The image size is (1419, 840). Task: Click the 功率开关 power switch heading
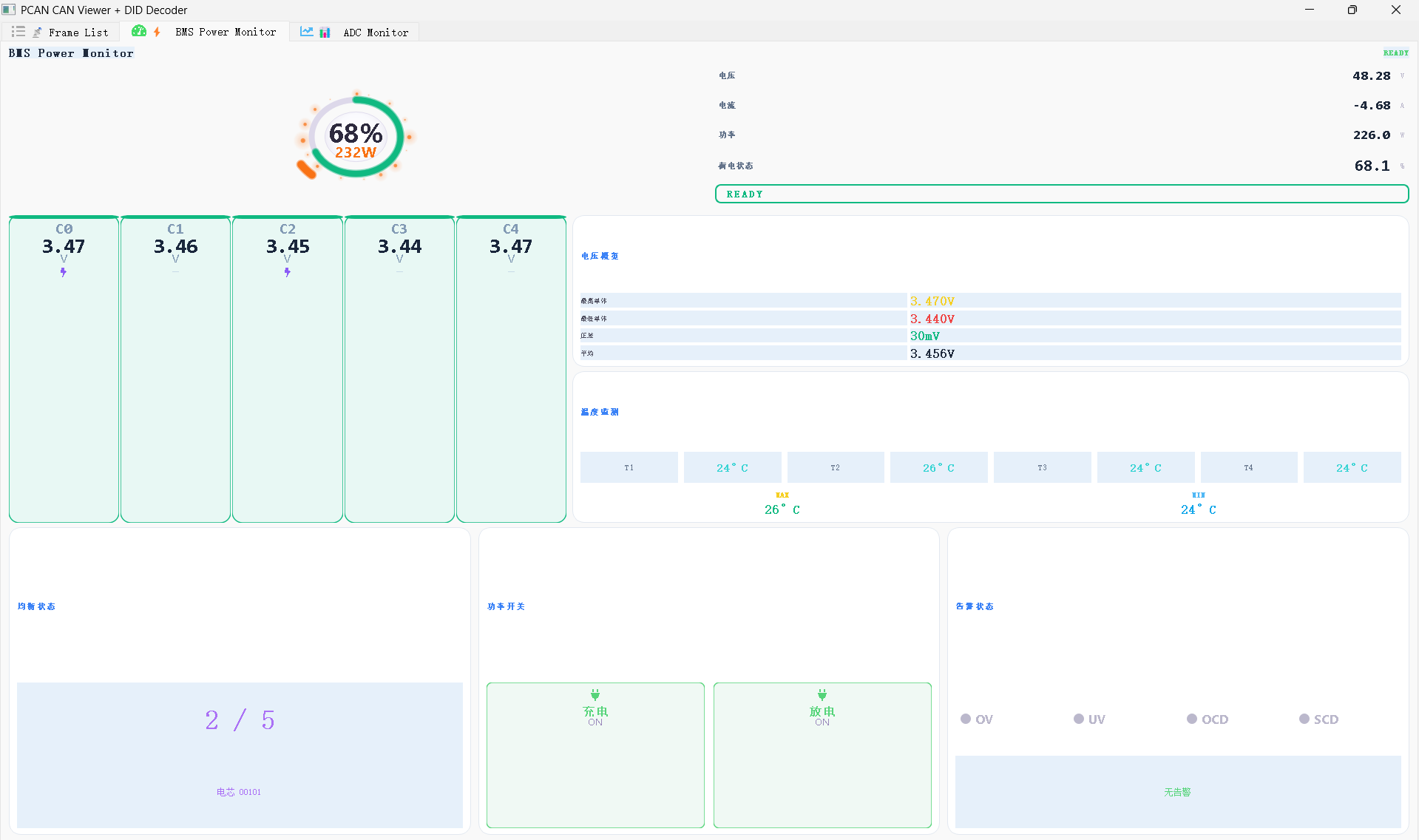click(x=507, y=607)
